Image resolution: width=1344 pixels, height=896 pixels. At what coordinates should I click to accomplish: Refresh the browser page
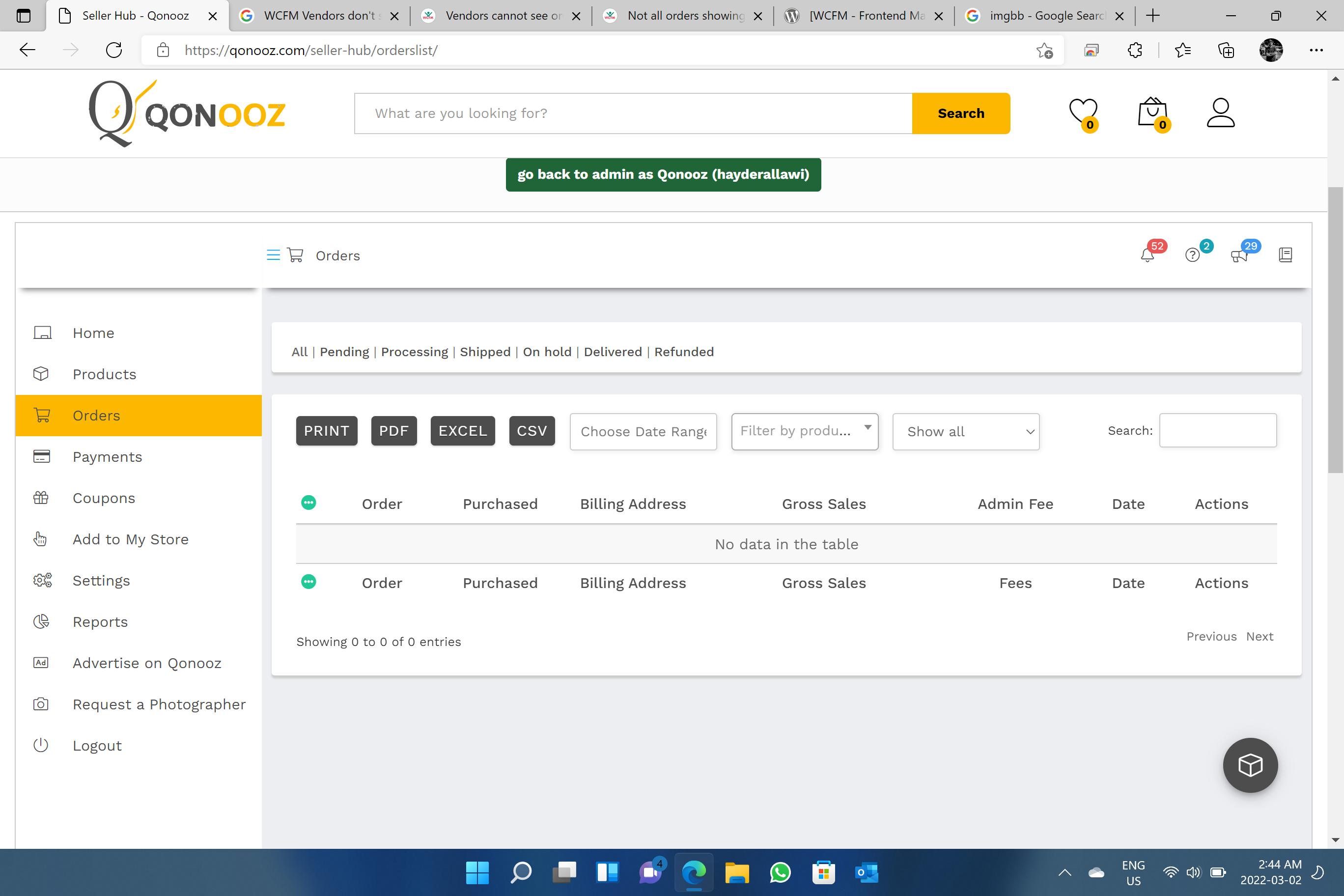click(114, 50)
